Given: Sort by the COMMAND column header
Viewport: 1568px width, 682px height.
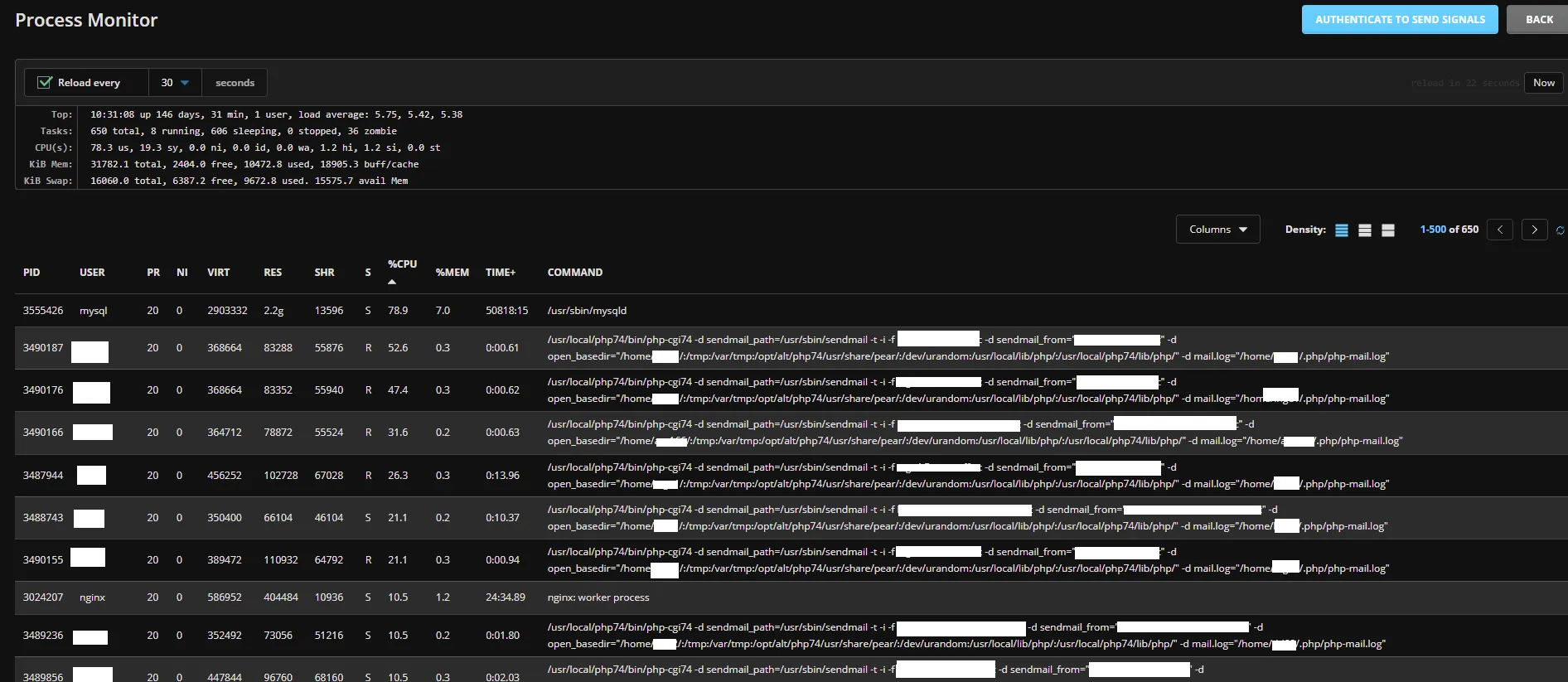Looking at the screenshot, I should (x=575, y=273).
